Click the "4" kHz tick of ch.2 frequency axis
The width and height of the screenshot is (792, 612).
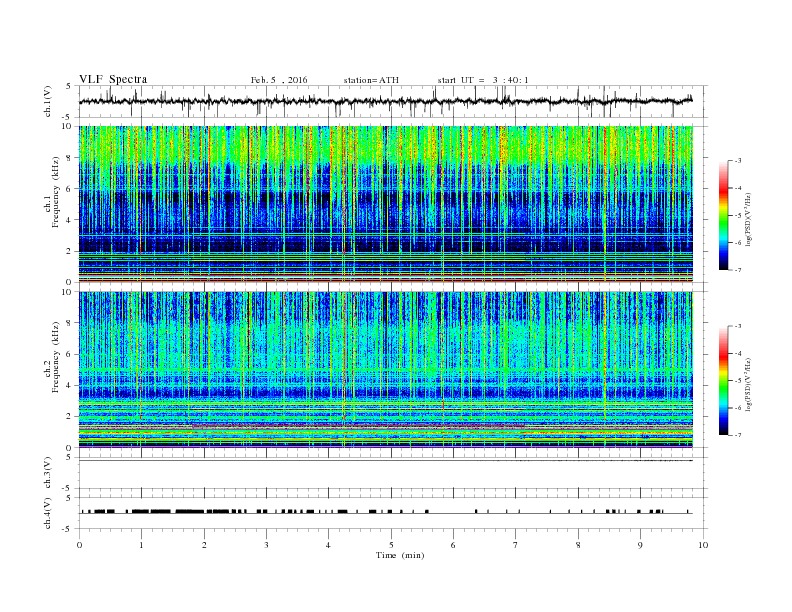(69, 386)
